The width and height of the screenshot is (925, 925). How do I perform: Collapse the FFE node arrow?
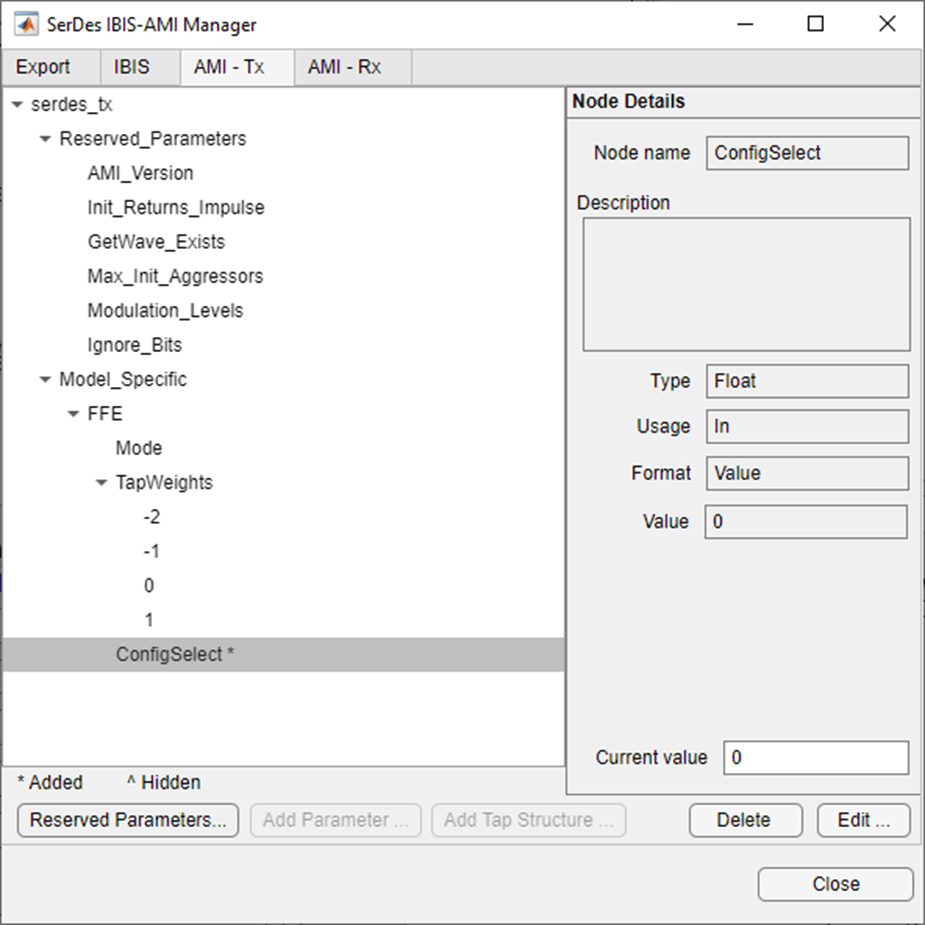coord(73,414)
